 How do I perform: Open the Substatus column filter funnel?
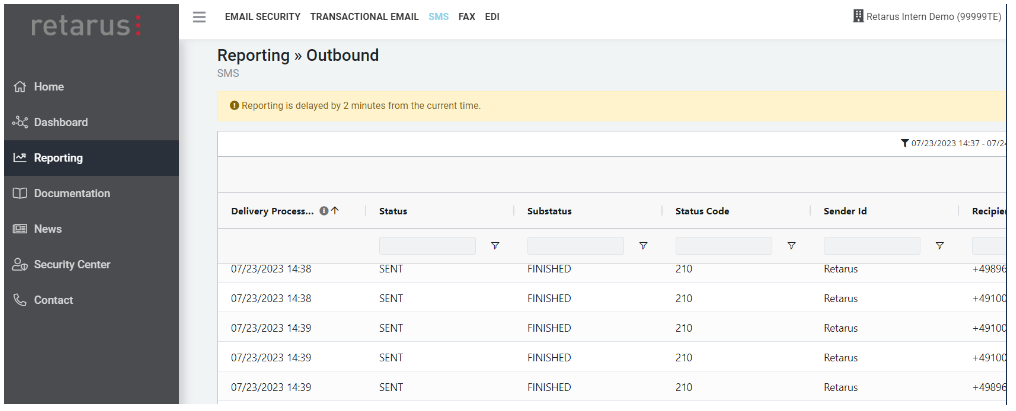[643, 246]
